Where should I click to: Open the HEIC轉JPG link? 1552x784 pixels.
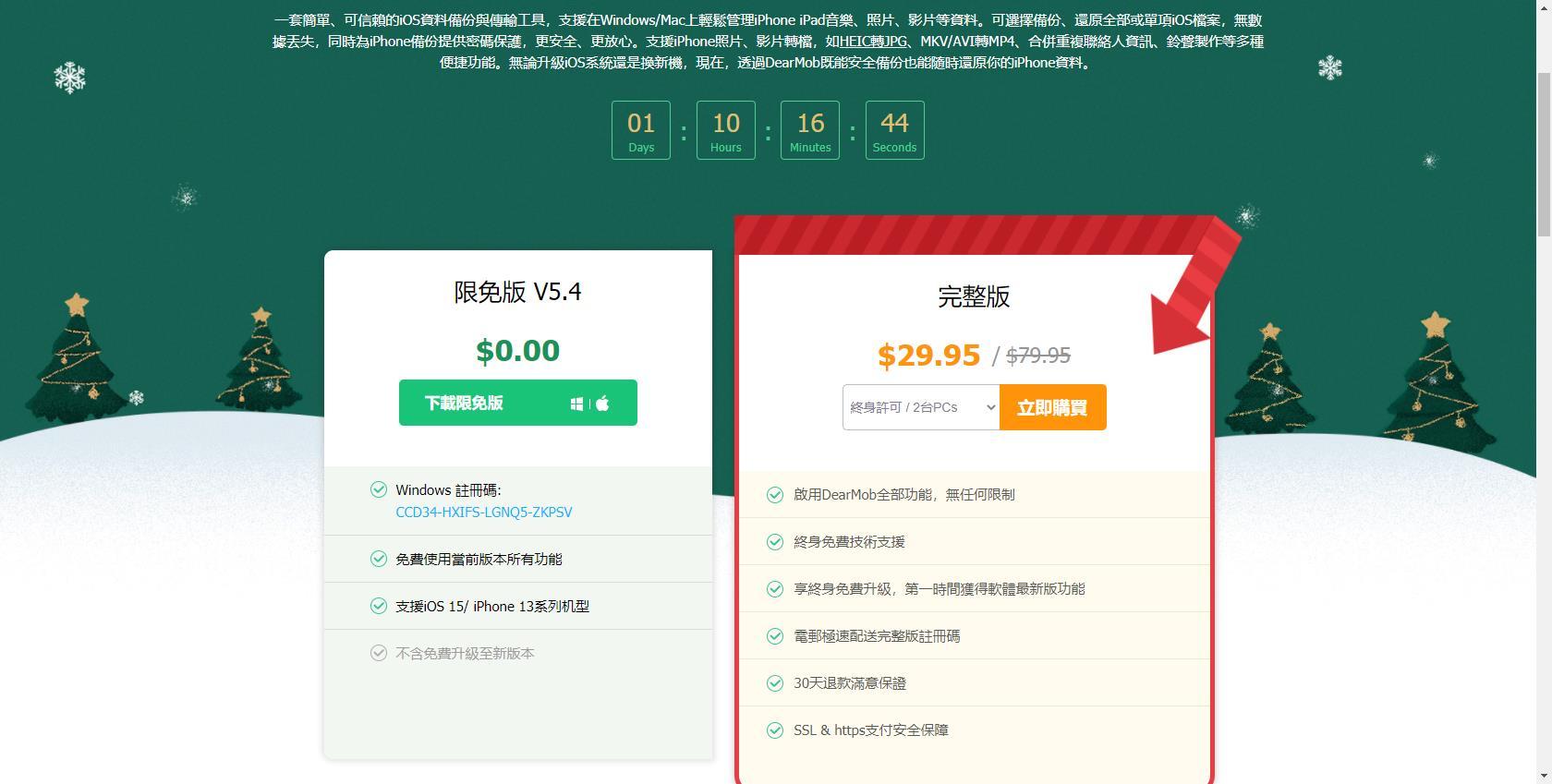point(873,41)
